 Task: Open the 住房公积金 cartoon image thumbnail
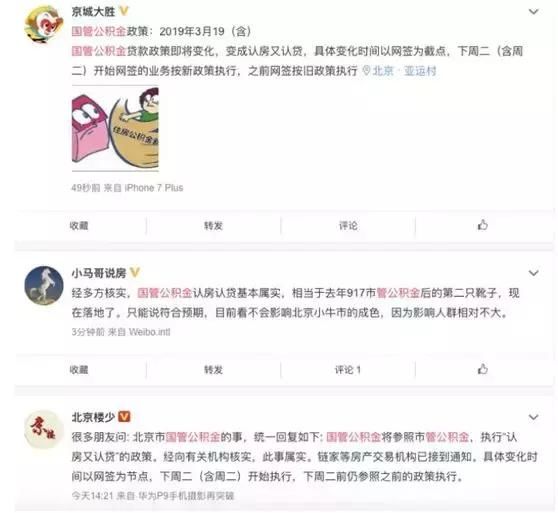[115, 128]
